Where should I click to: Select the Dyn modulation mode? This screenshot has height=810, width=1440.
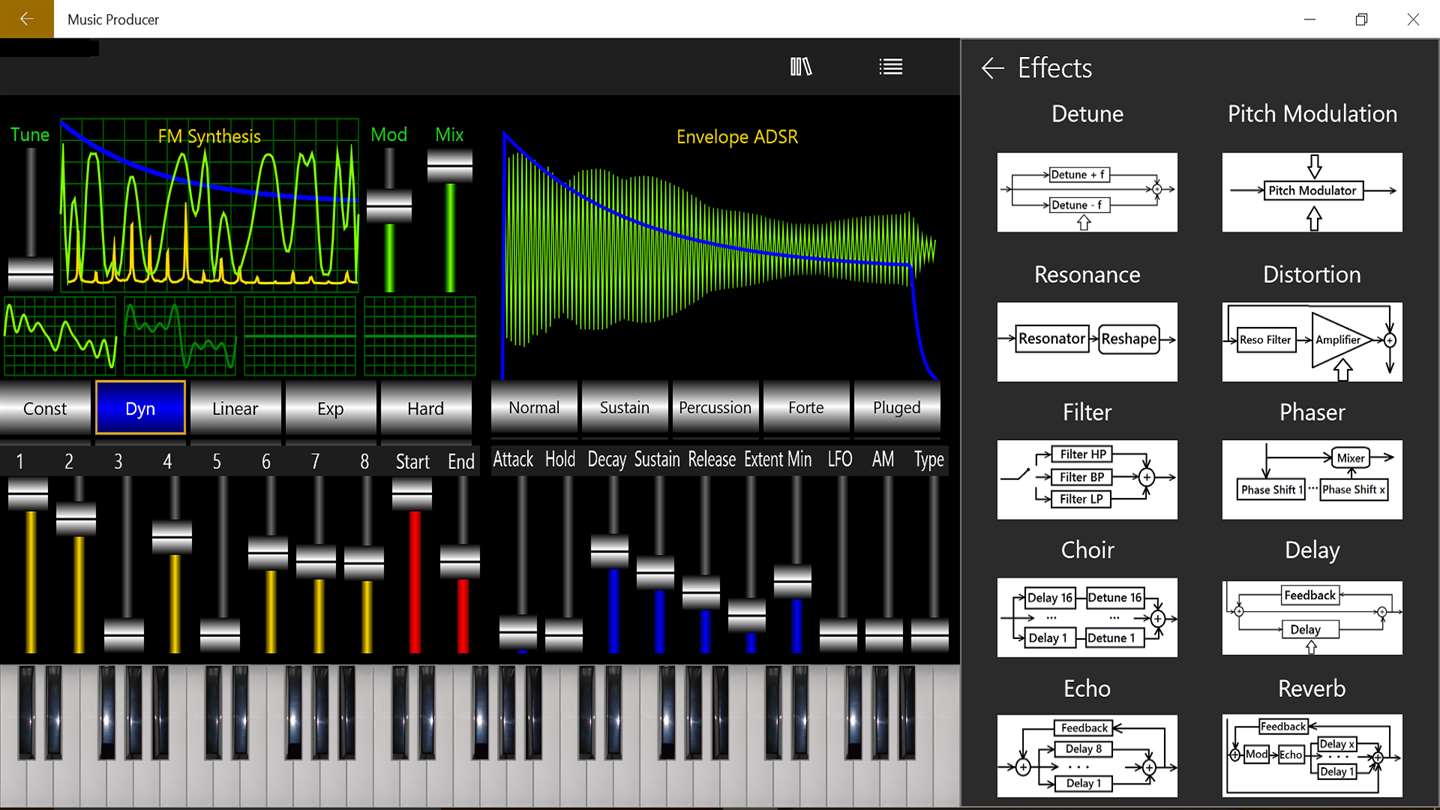[x=140, y=408]
